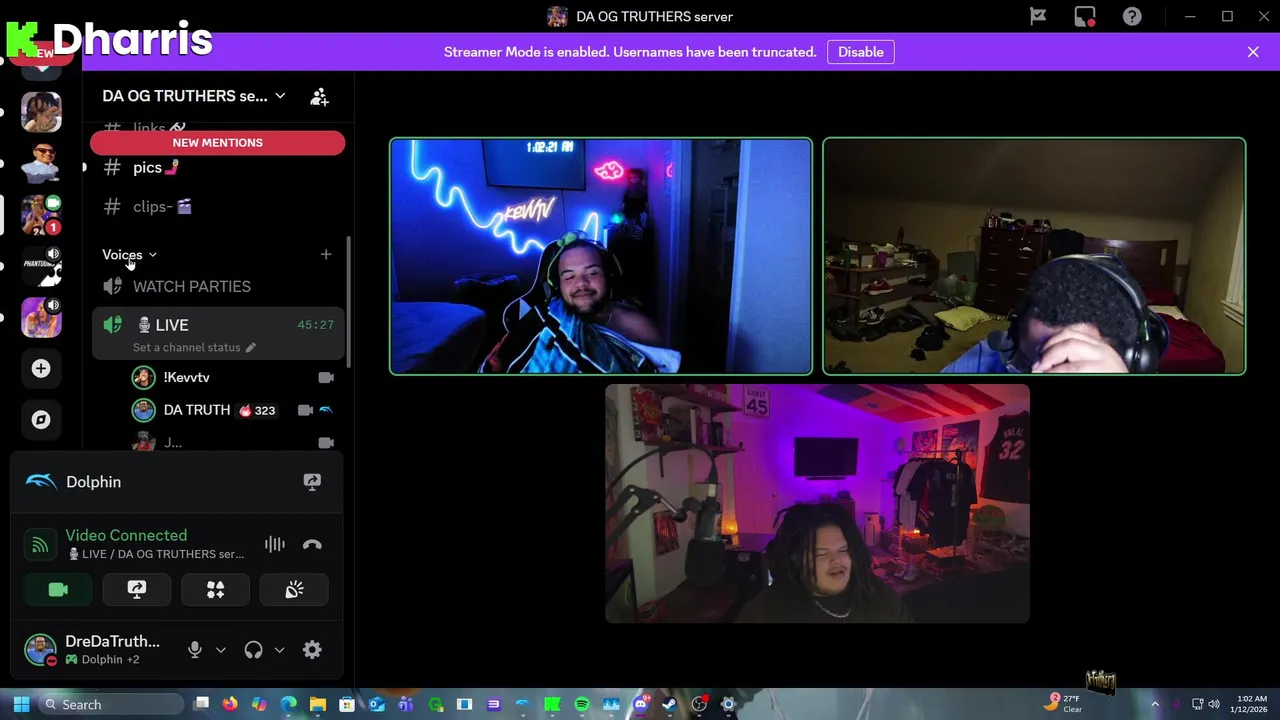The image size is (1280, 720).
Task: Click Set a channel status text
Action: point(186,347)
